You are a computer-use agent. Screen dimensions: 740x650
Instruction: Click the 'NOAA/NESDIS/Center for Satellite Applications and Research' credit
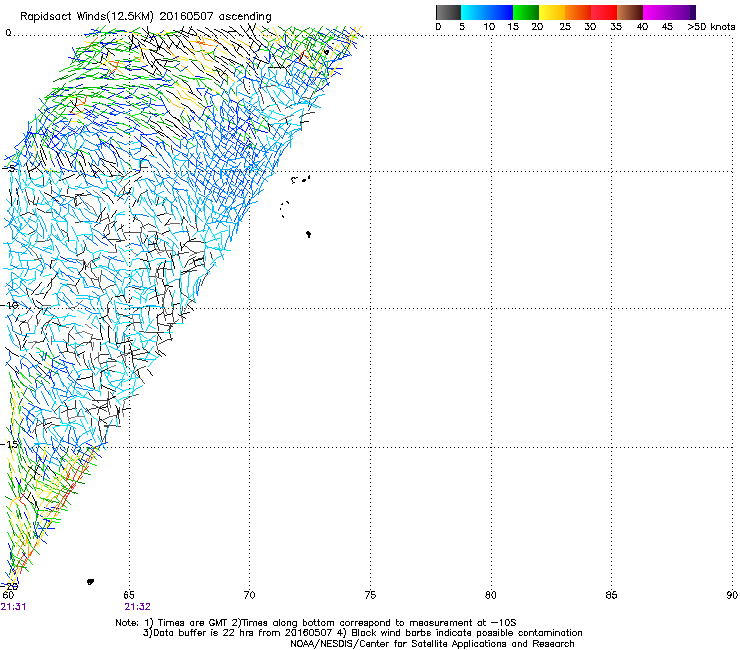click(432, 644)
